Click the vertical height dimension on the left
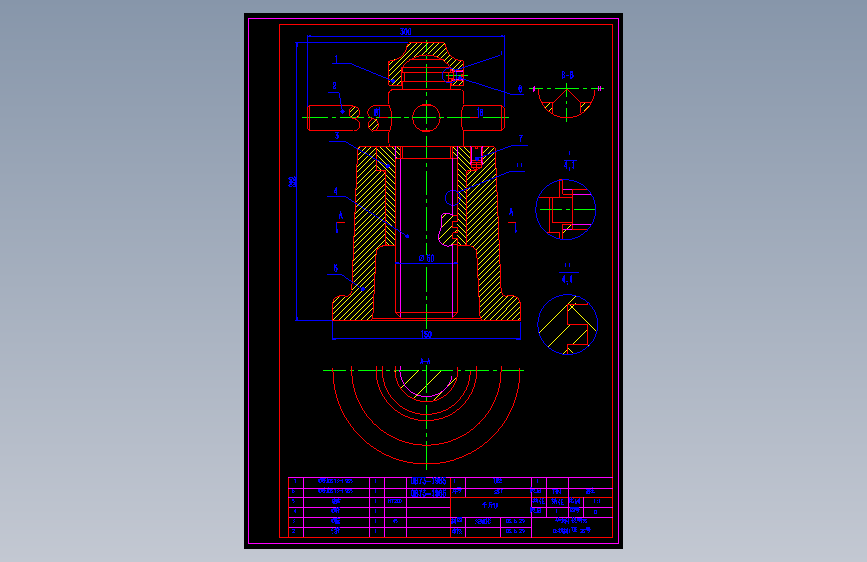The height and width of the screenshot is (562, 867). [x=293, y=181]
